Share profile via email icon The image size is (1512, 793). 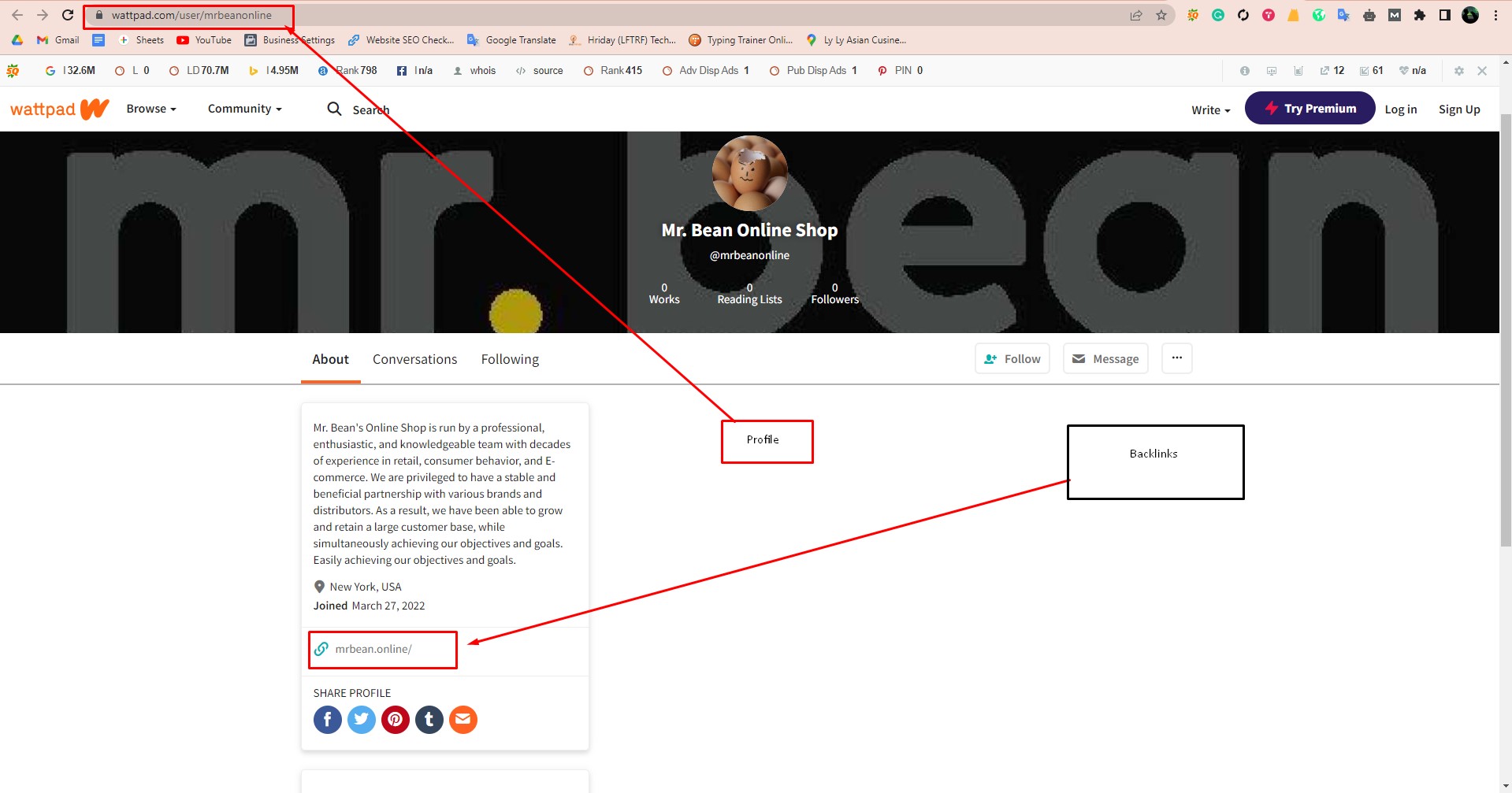tap(463, 719)
